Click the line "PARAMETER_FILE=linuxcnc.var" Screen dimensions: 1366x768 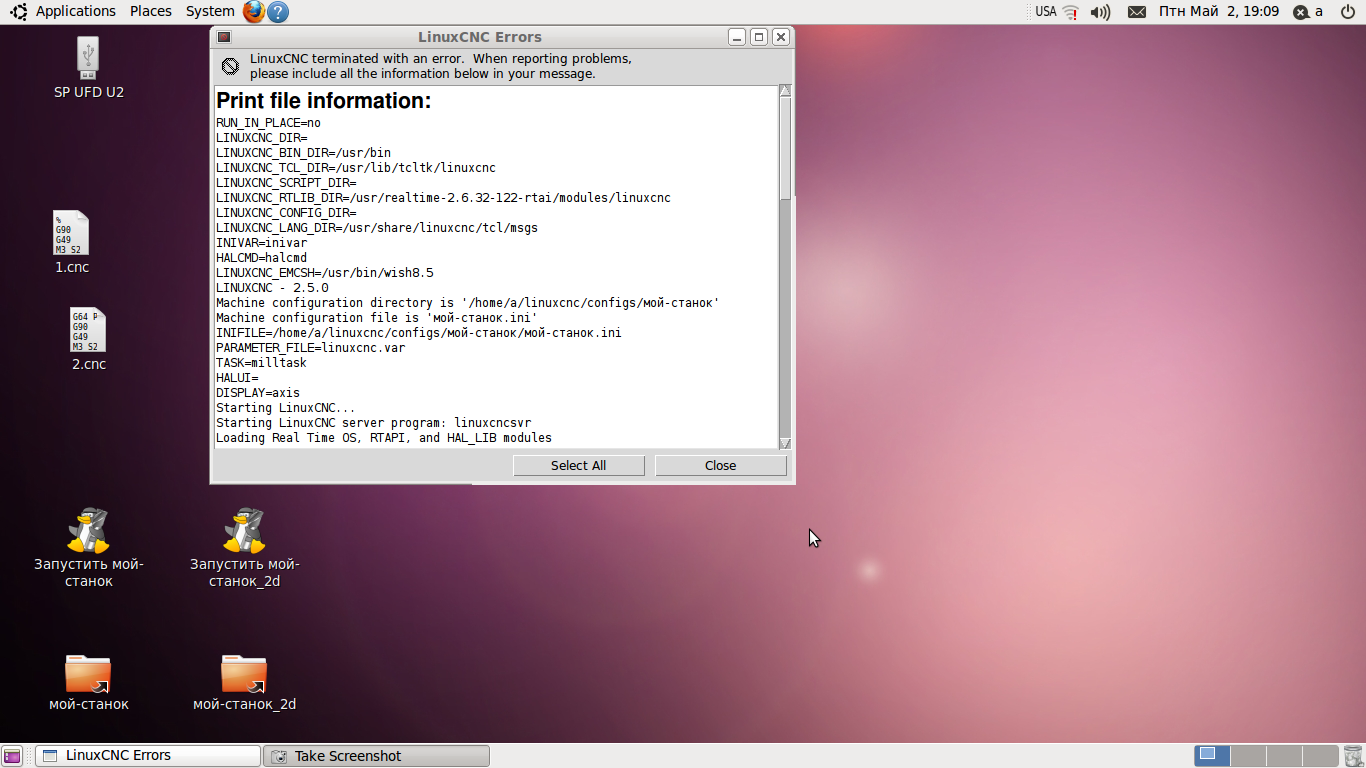click(x=310, y=348)
